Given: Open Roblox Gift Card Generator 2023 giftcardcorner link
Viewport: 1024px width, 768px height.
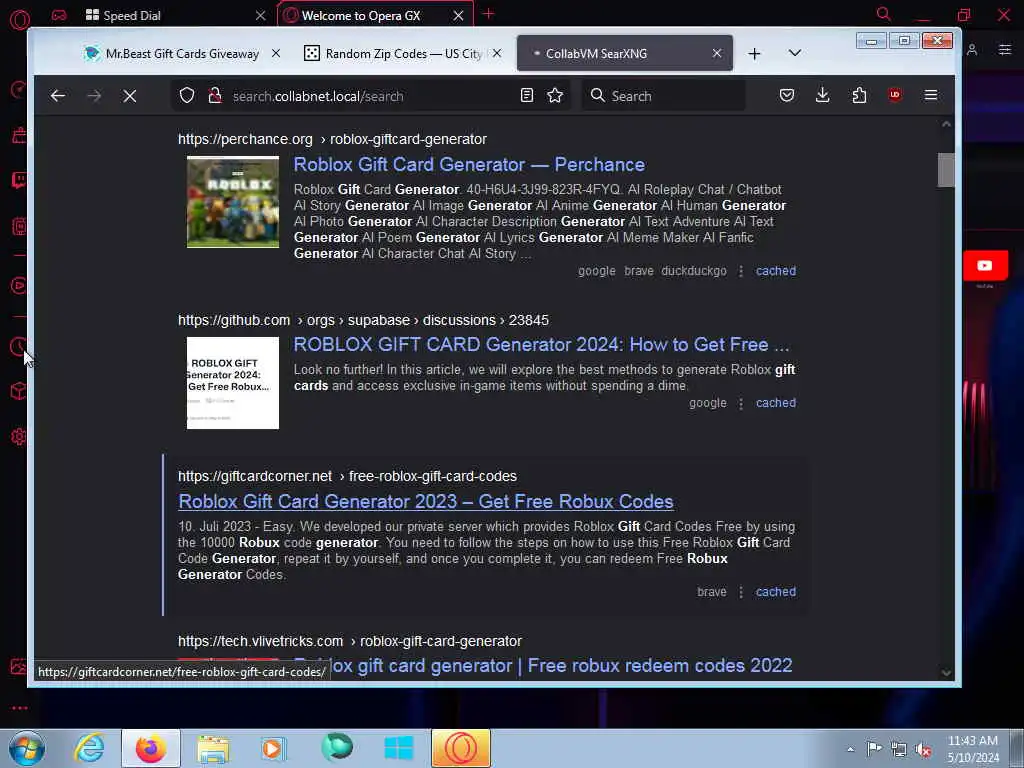Looking at the screenshot, I should click(x=426, y=502).
